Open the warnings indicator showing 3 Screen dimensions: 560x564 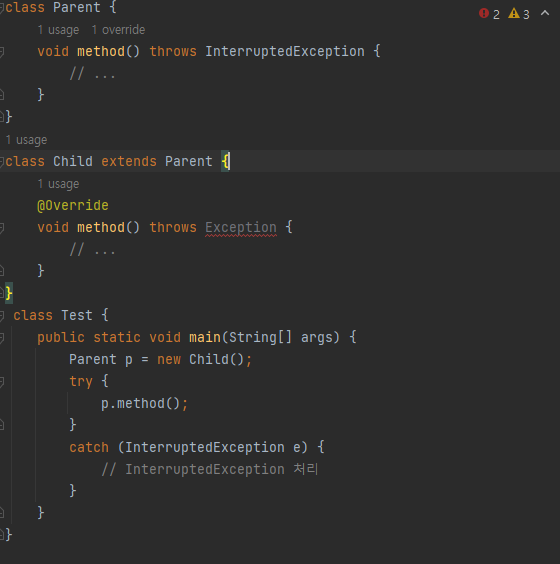click(519, 14)
